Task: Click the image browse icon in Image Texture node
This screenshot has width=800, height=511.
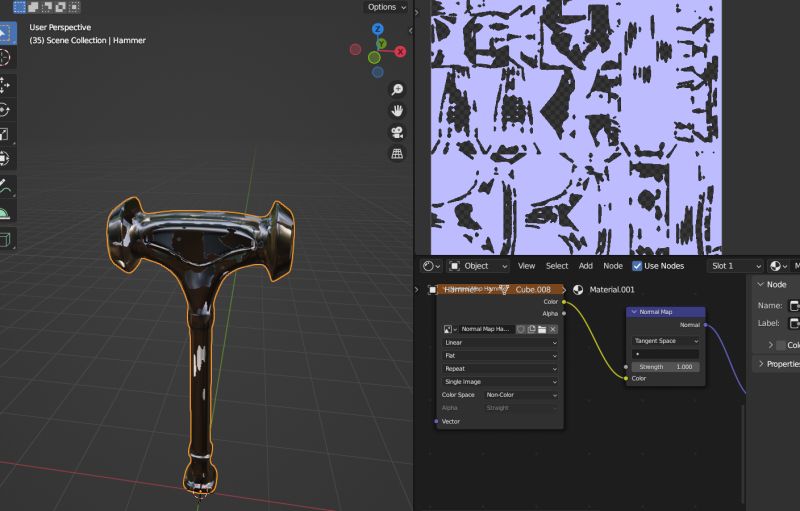Action: click(x=450, y=329)
